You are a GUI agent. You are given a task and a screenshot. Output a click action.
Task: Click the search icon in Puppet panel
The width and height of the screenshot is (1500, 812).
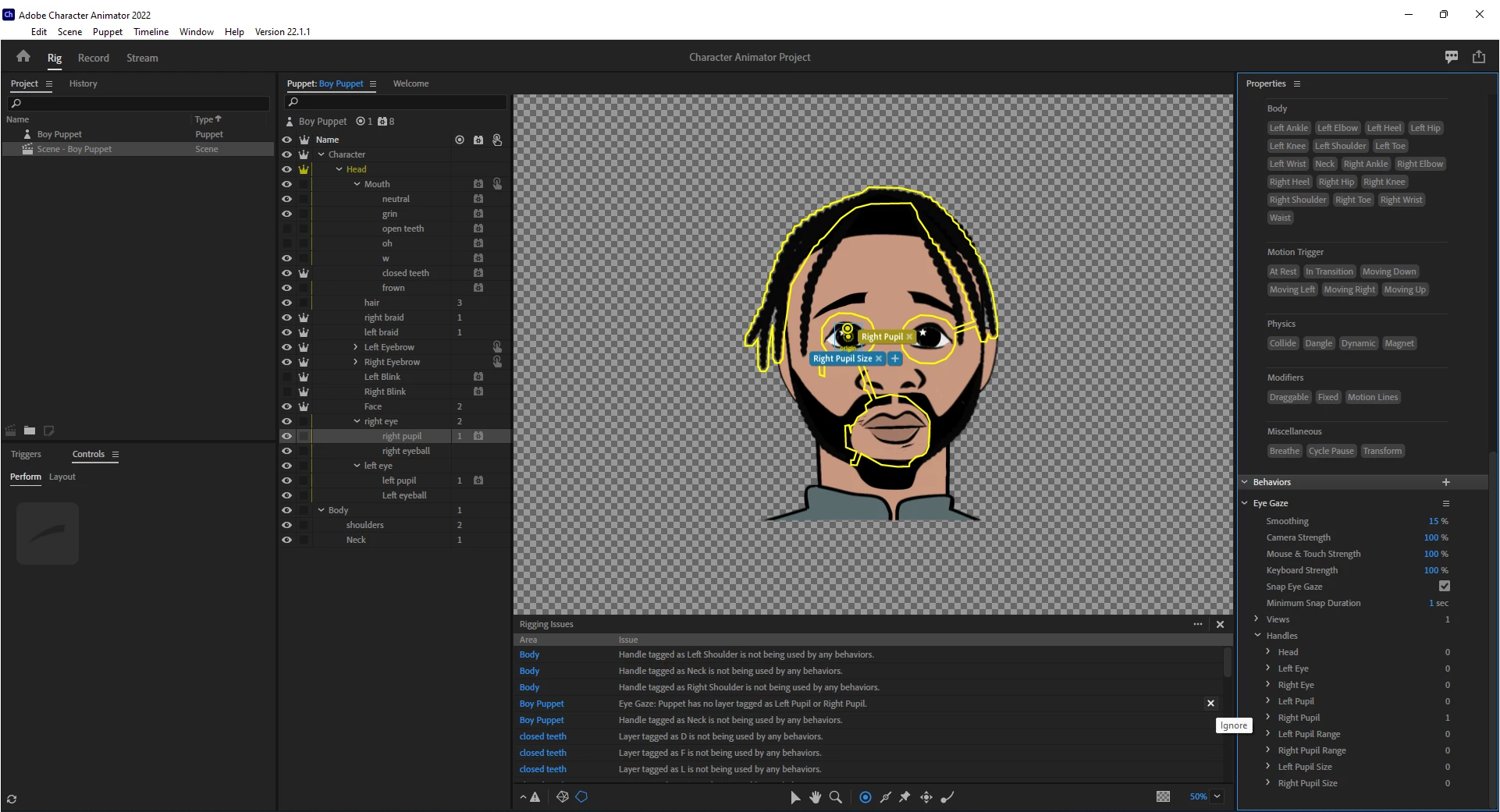pyautogui.click(x=293, y=102)
